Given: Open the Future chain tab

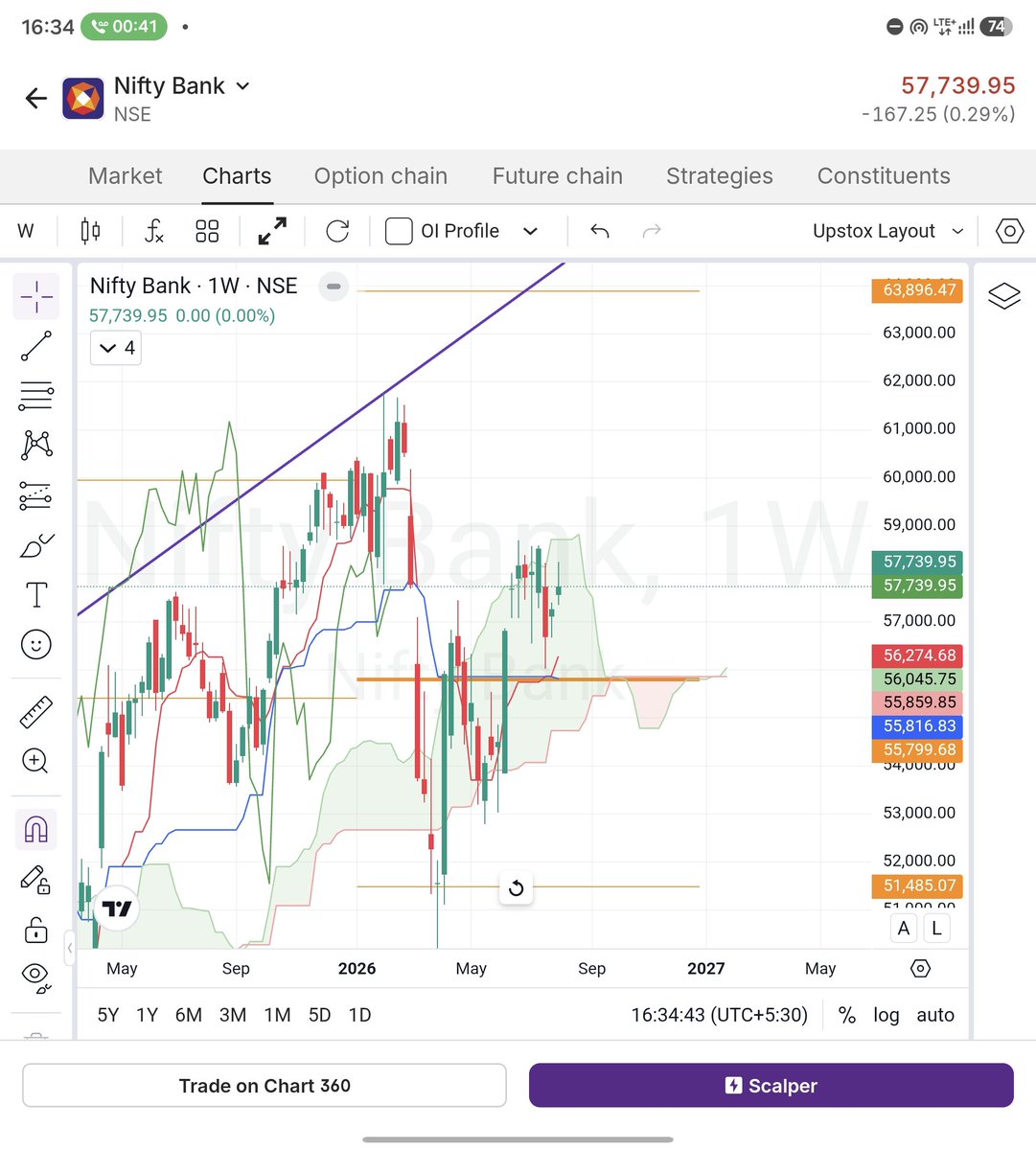Looking at the screenshot, I should 558,176.
